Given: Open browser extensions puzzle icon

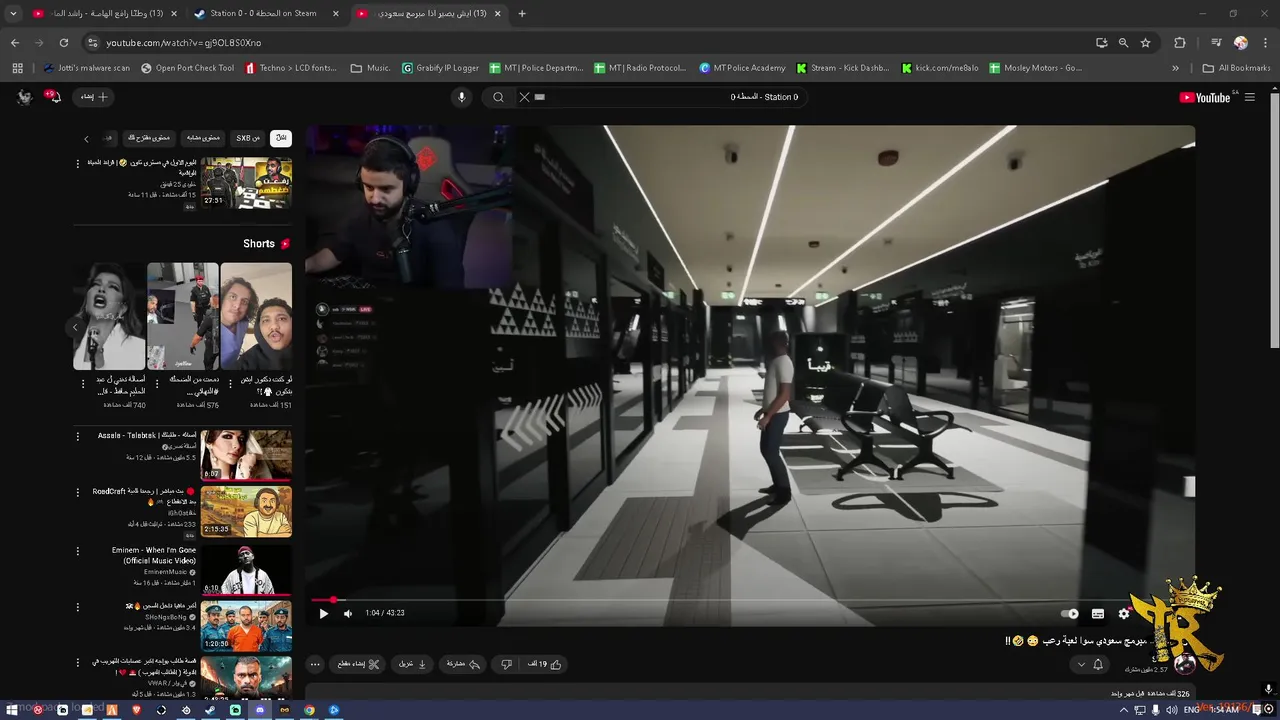Looking at the screenshot, I should [x=1180, y=43].
